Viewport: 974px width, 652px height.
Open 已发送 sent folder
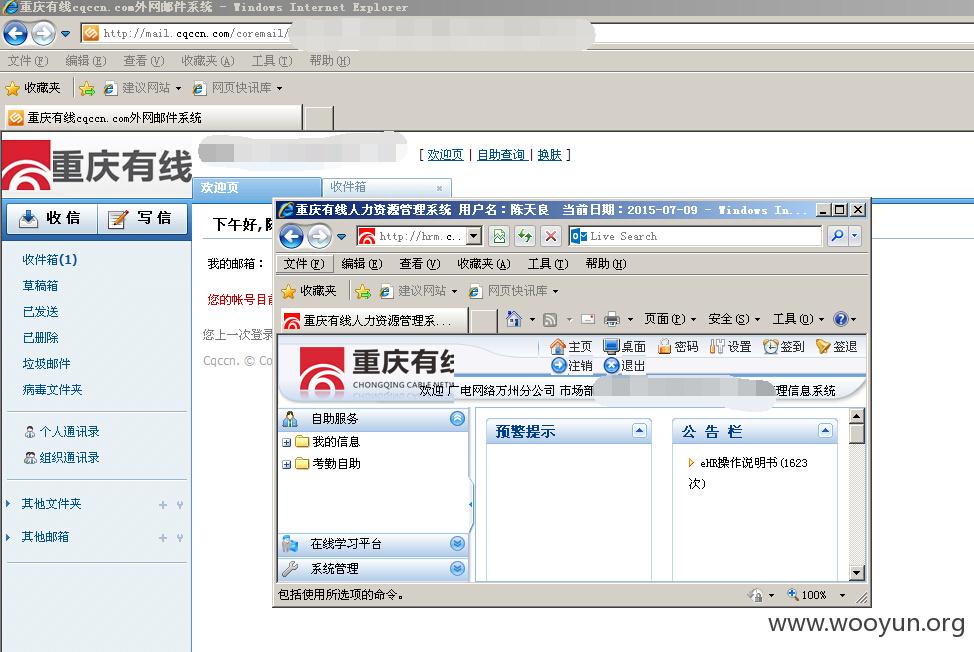coord(40,312)
